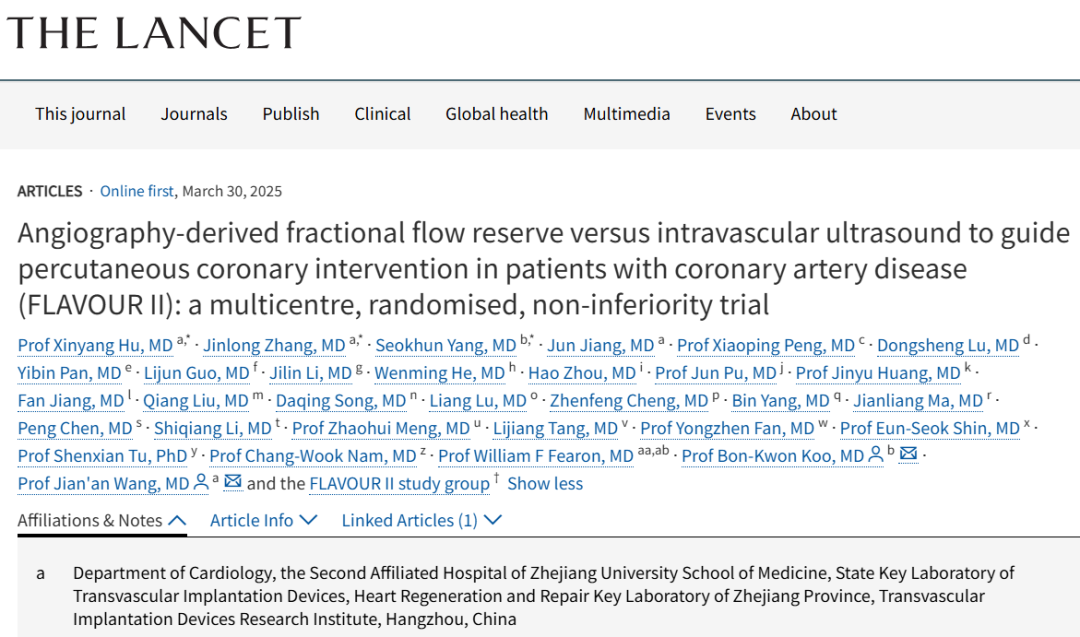Click the person icon after Bon-Kwon Koo

click(x=875, y=455)
